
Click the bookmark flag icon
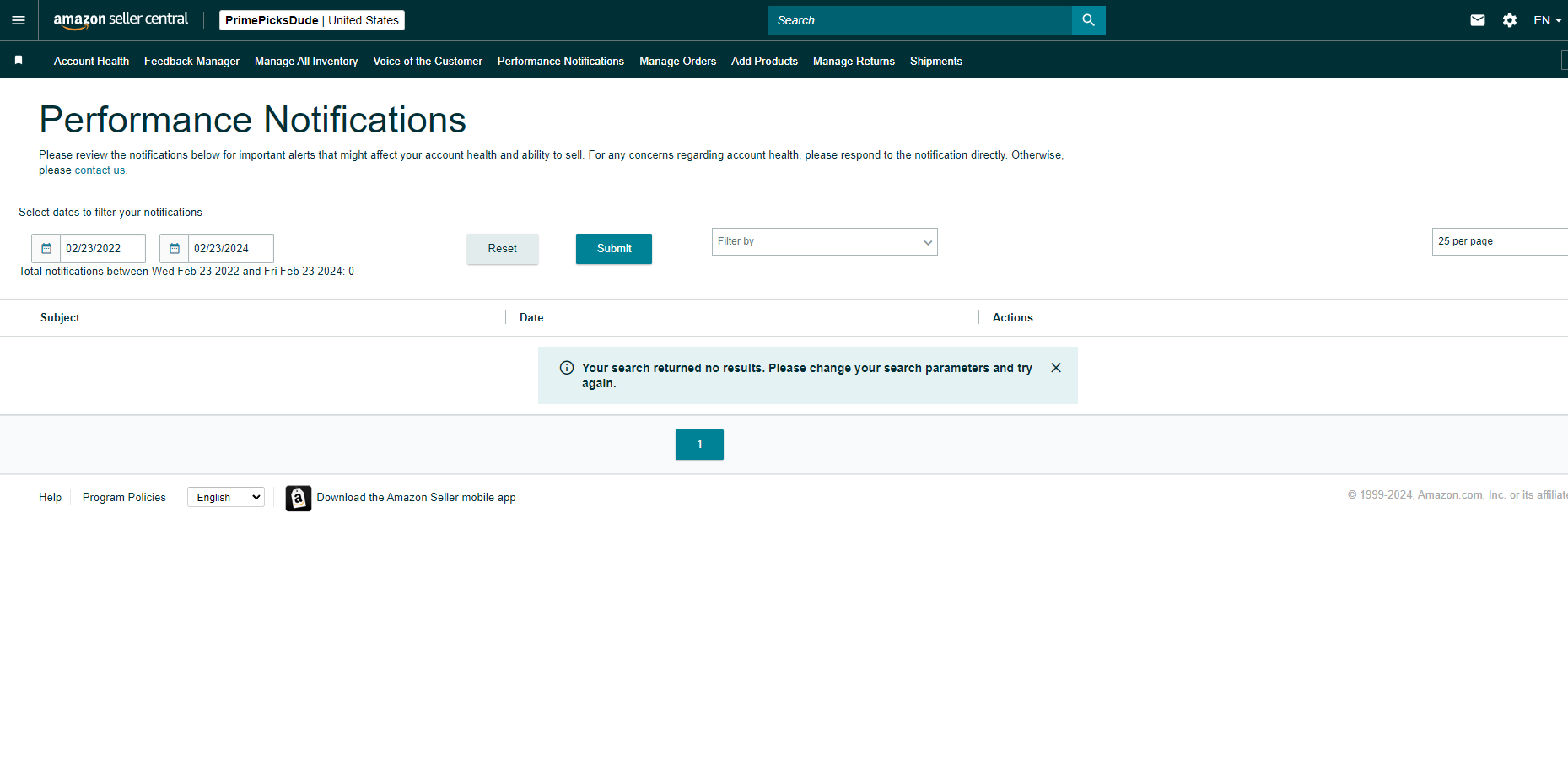click(x=19, y=60)
